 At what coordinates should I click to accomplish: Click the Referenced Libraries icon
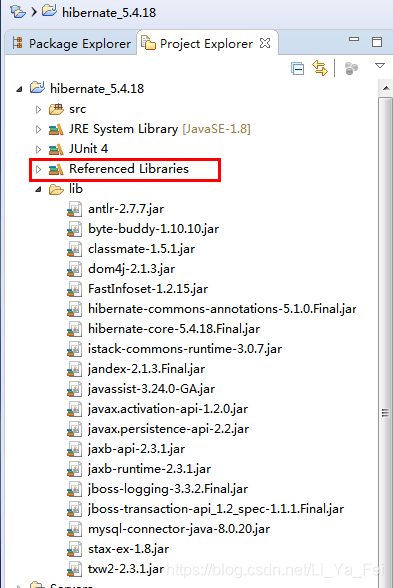click(x=56, y=170)
